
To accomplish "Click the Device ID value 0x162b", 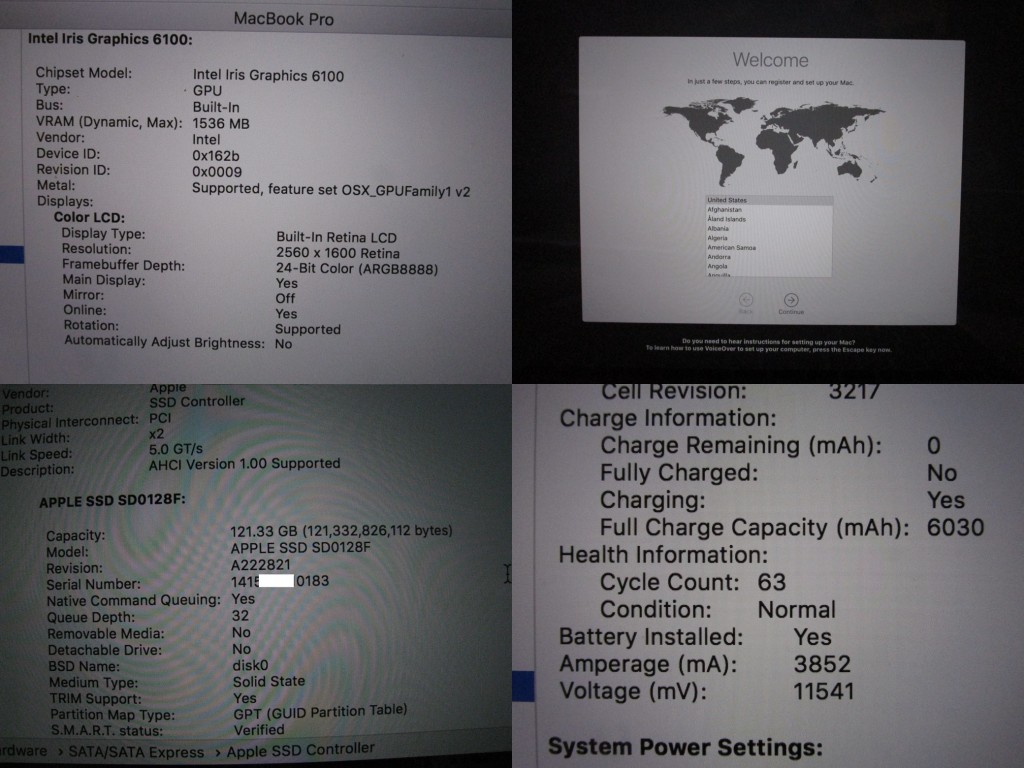I will (x=216, y=156).
